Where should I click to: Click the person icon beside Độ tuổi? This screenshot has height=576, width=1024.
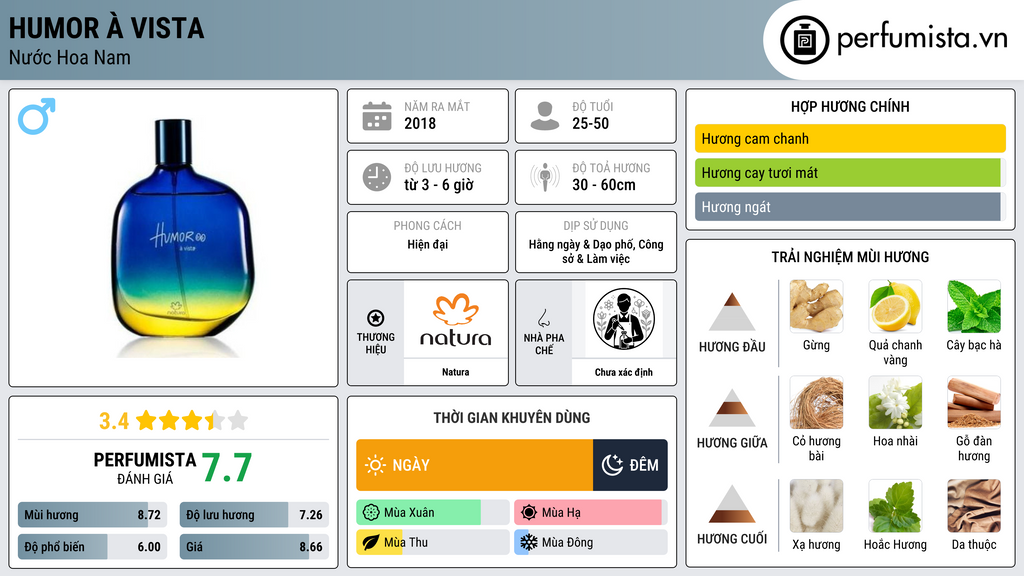[545, 116]
